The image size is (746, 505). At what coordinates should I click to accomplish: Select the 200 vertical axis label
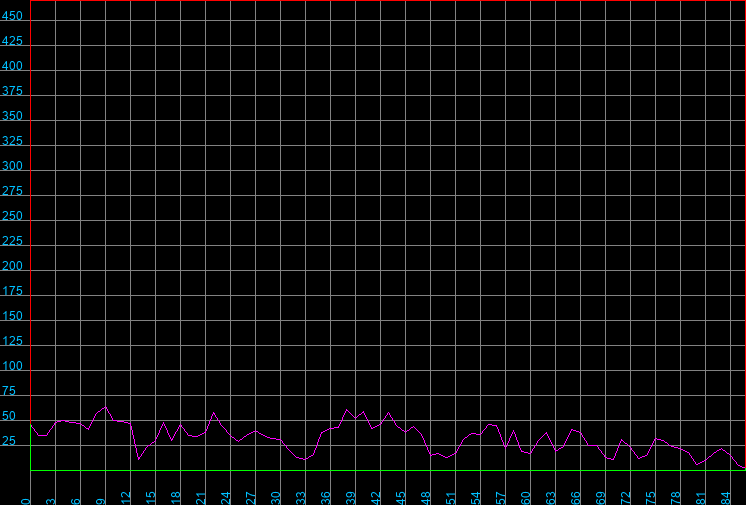[12, 266]
